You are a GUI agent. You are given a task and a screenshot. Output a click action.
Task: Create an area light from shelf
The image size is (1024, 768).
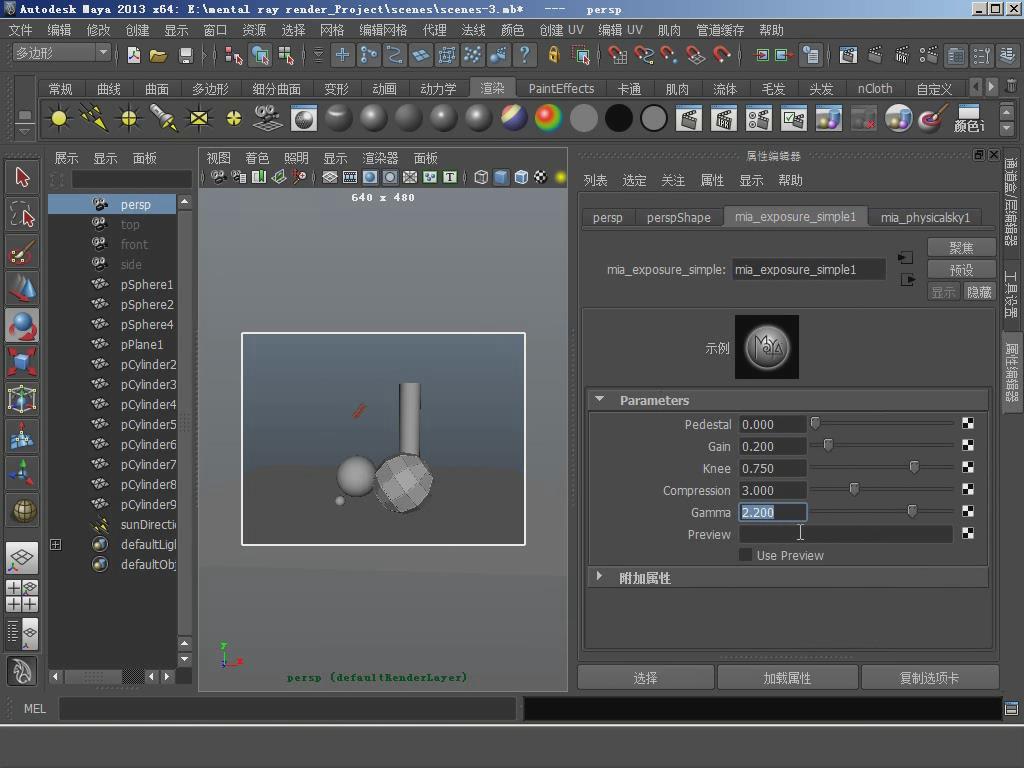(199, 118)
